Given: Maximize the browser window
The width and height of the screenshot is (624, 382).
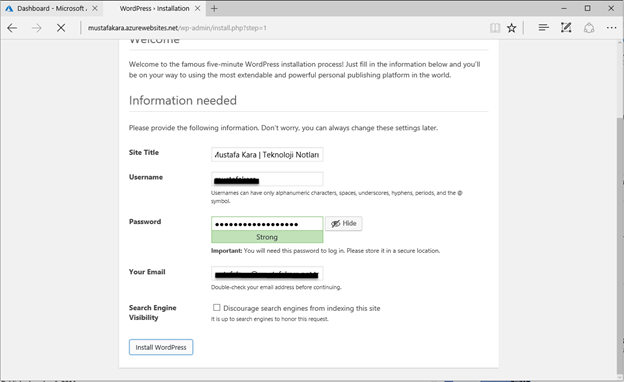Looking at the screenshot, I should click(x=588, y=8).
